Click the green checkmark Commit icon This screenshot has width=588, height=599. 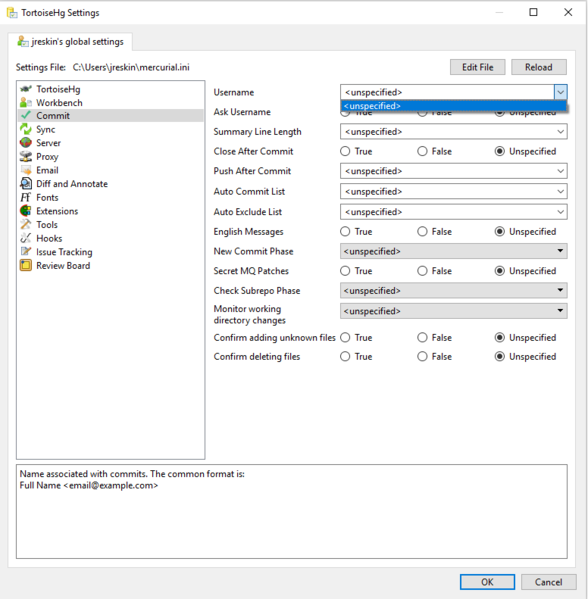pyautogui.click(x=26, y=115)
